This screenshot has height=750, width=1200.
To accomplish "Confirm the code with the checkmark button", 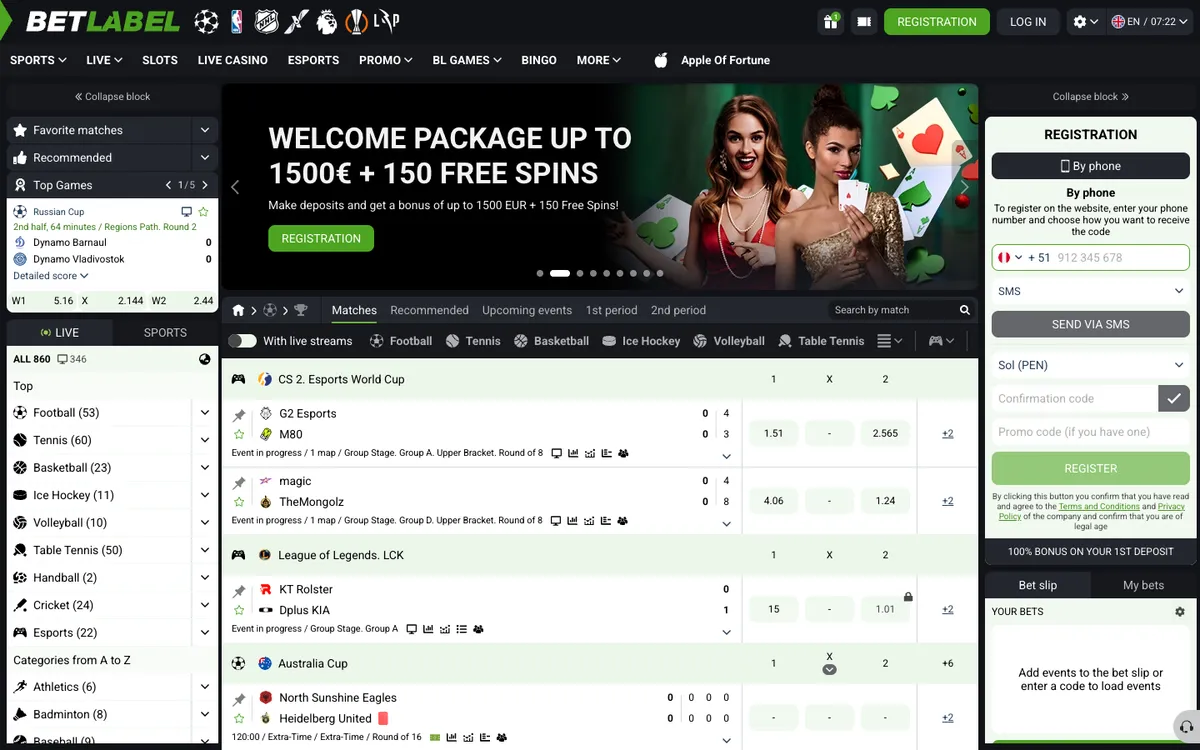I will [1173, 398].
